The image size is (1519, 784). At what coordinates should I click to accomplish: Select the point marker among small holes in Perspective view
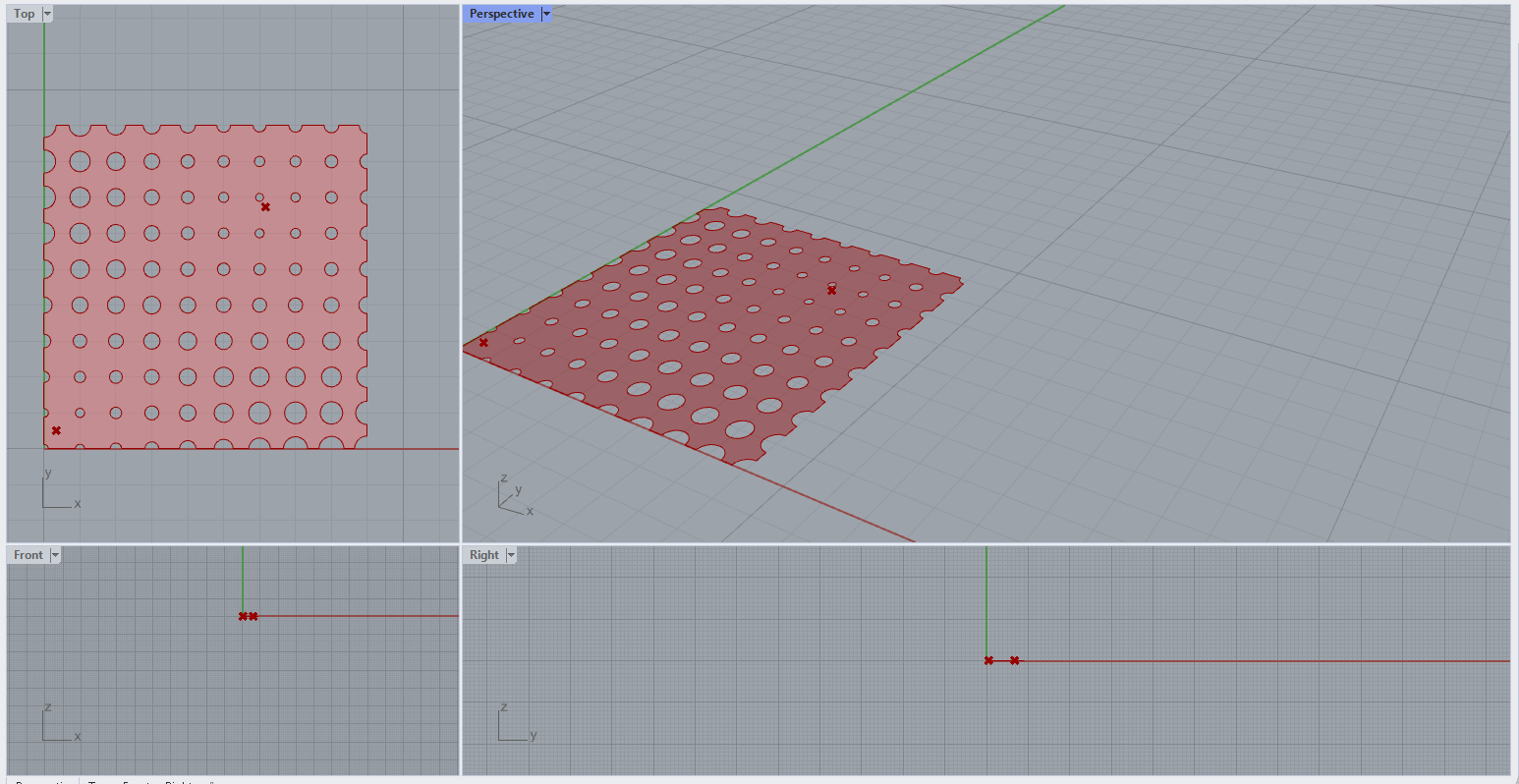click(832, 290)
